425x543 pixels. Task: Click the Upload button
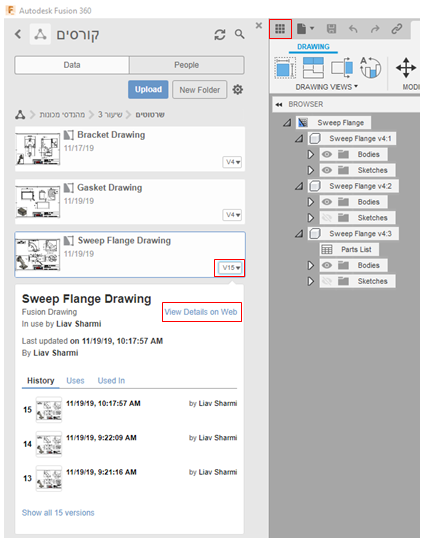click(148, 90)
